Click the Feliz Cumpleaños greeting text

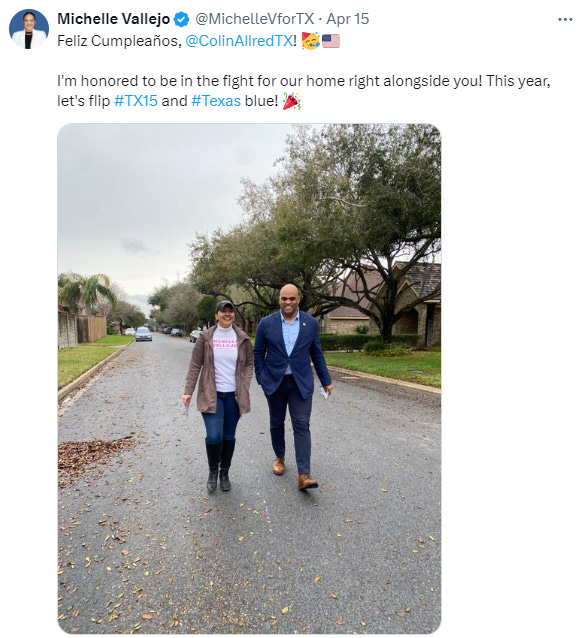(x=120, y=41)
